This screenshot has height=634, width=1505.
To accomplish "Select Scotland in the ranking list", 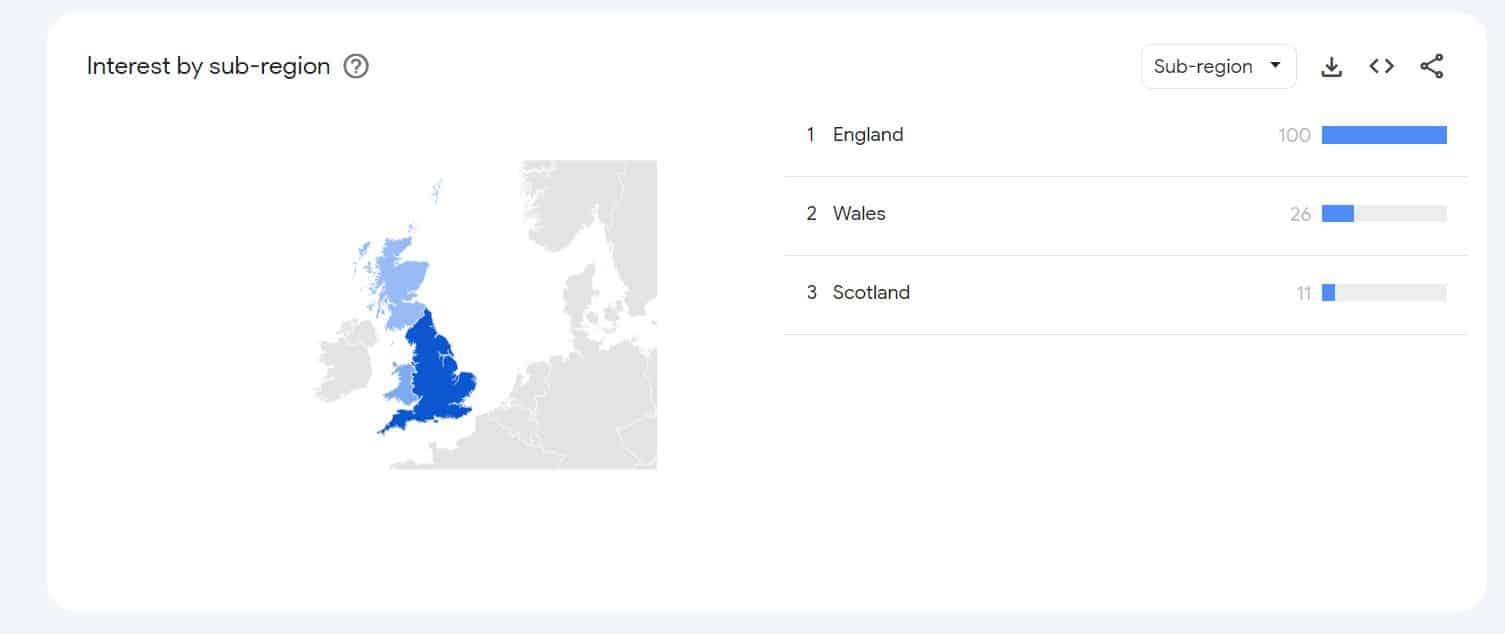I will (871, 293).
